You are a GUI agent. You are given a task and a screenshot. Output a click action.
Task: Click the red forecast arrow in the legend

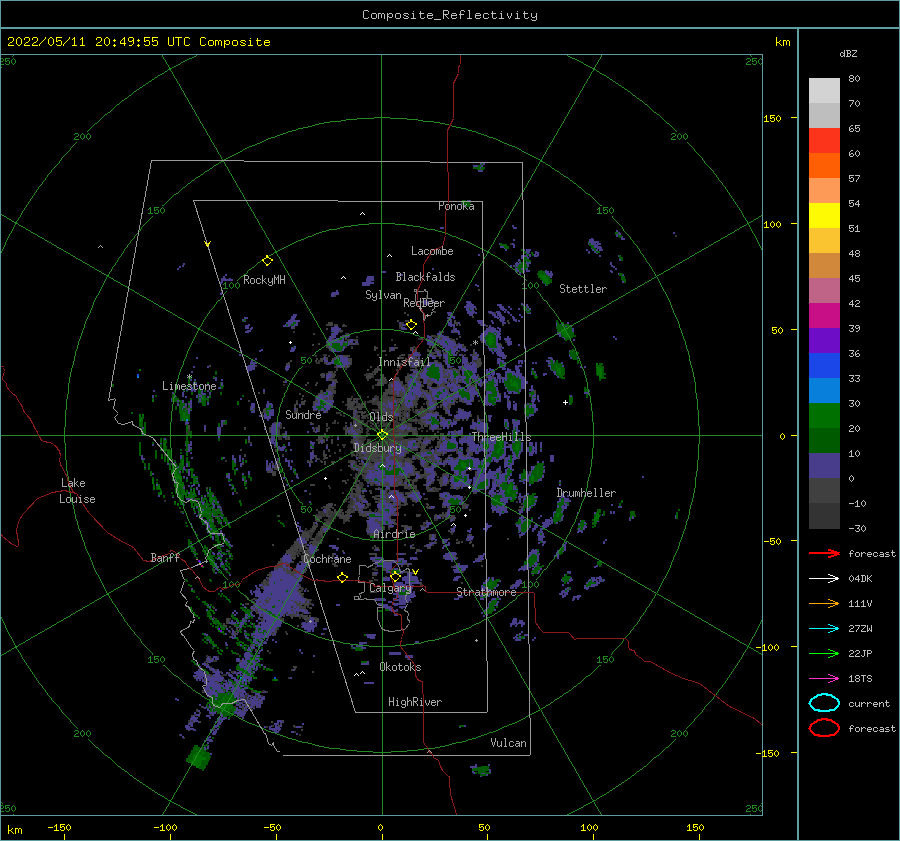824,553
